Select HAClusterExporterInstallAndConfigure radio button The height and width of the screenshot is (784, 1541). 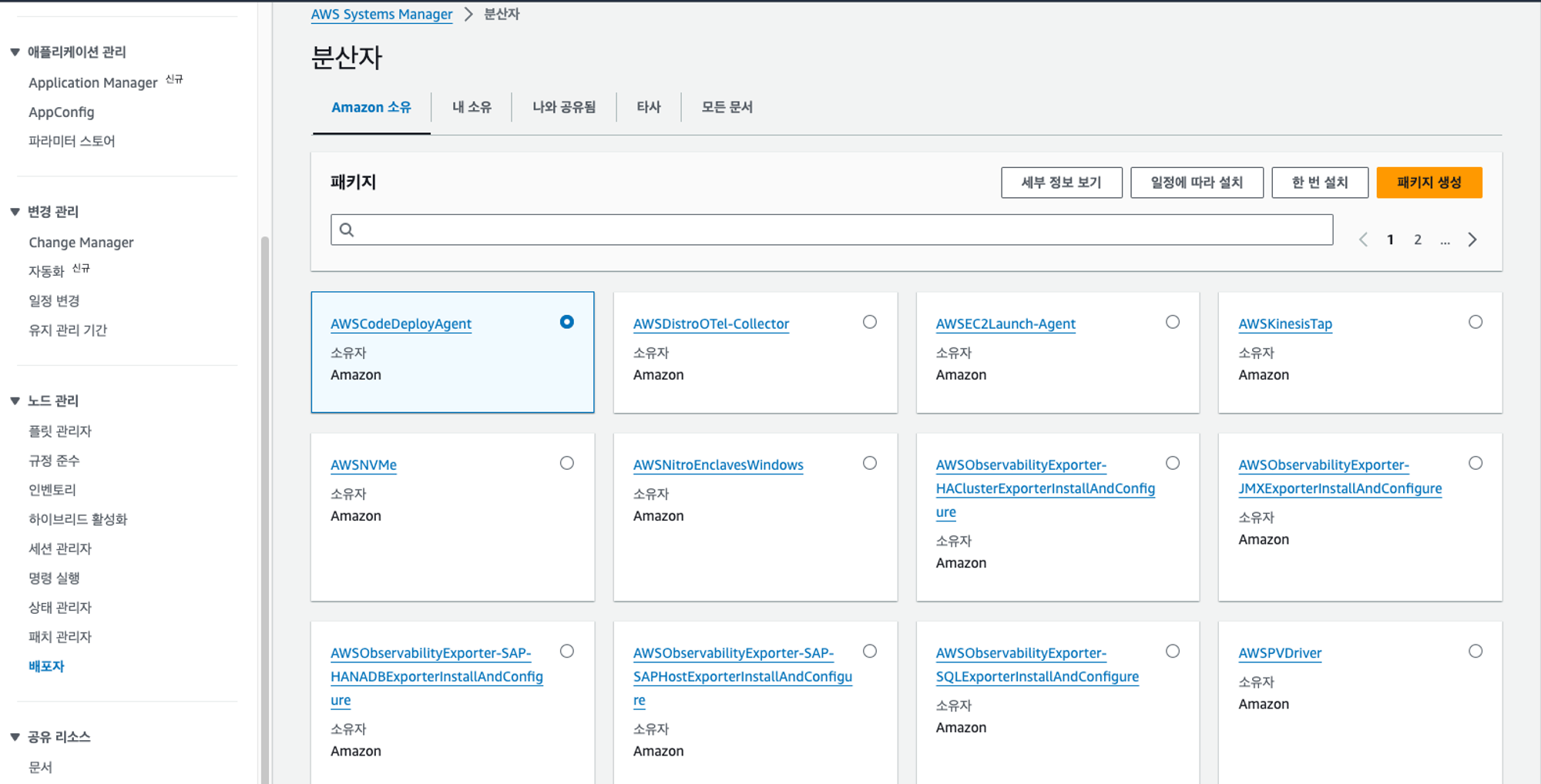1173,463
